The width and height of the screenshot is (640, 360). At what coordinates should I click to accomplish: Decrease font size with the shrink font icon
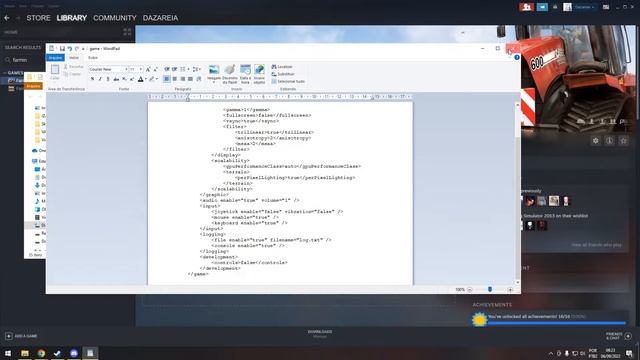tap(155, 69)
